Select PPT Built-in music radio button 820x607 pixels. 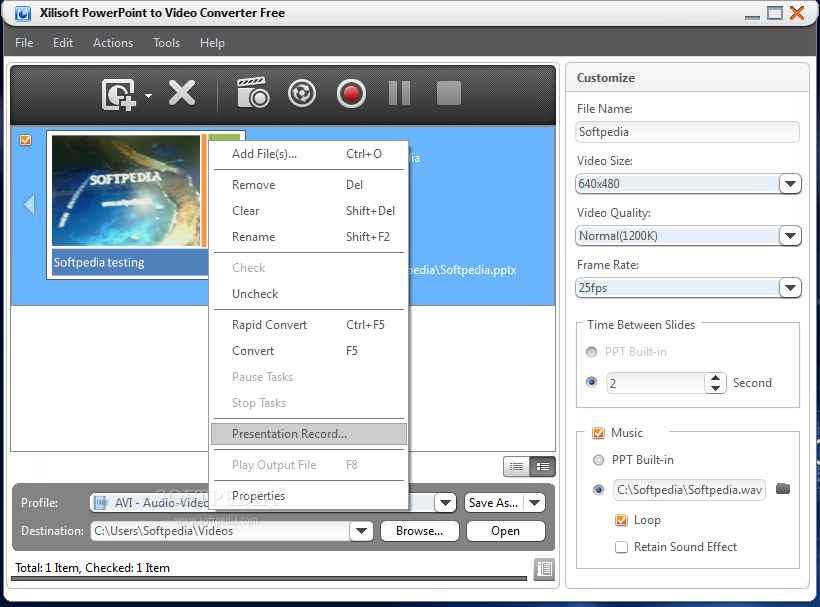pos(598,460)
